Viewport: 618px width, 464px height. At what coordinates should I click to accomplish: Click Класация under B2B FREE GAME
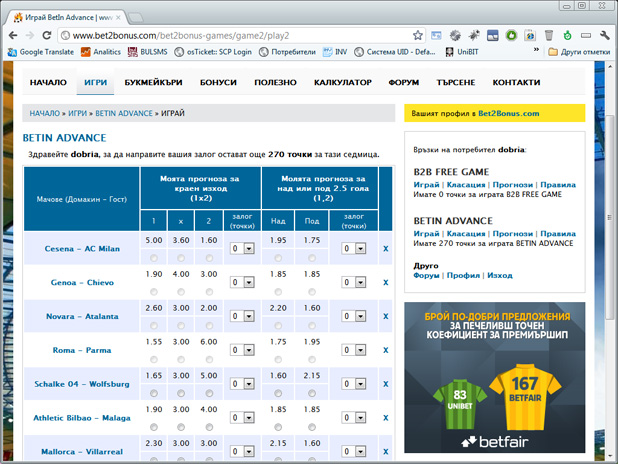click(466, 185)
